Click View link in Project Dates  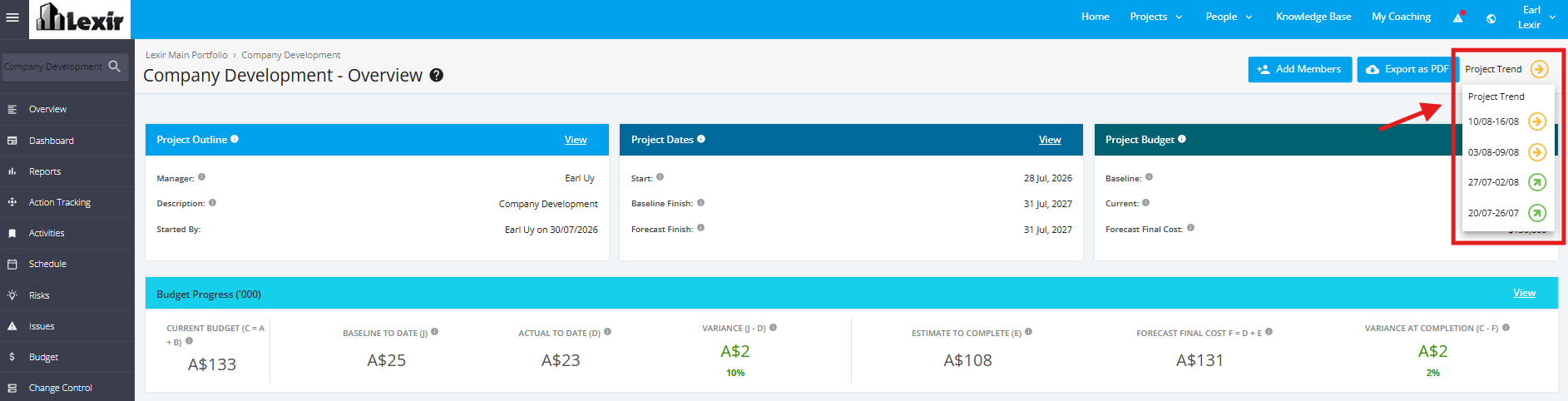pos(1050,140)
